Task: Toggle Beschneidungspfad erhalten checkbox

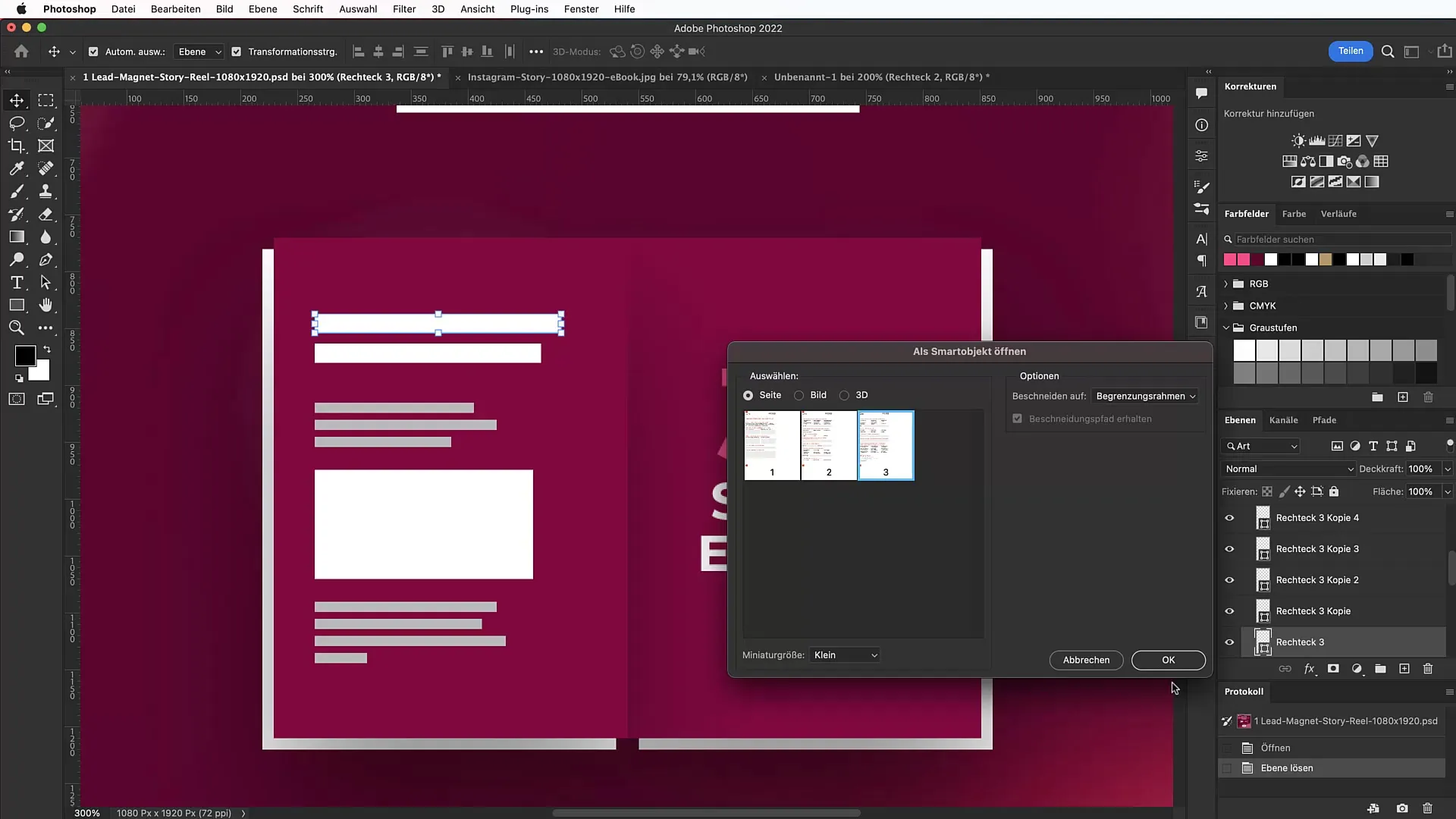Action: click(x=1017, y=419)
